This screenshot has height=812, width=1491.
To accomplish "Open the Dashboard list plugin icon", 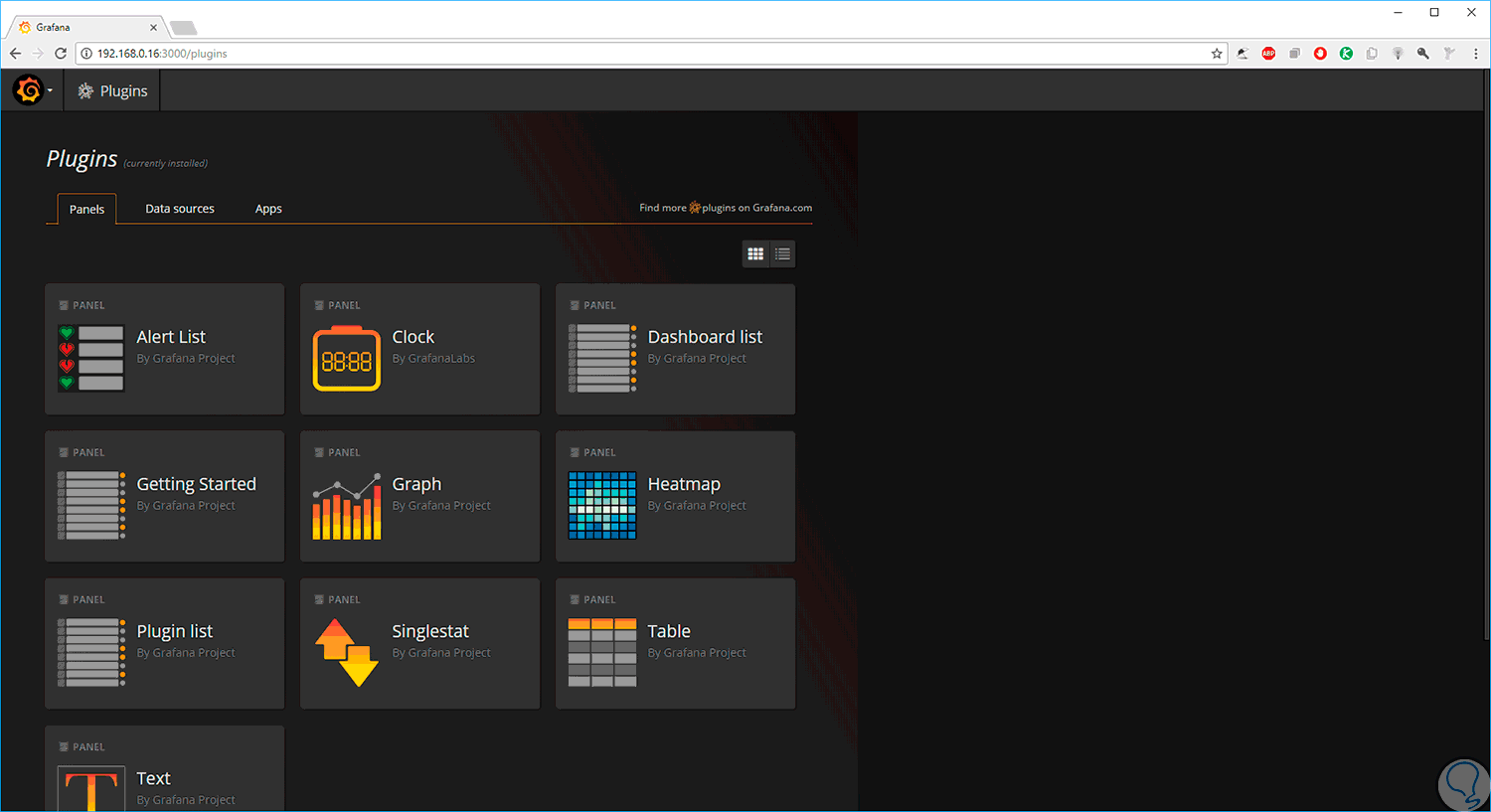I will pyautogui.click(x=602, y=358).
